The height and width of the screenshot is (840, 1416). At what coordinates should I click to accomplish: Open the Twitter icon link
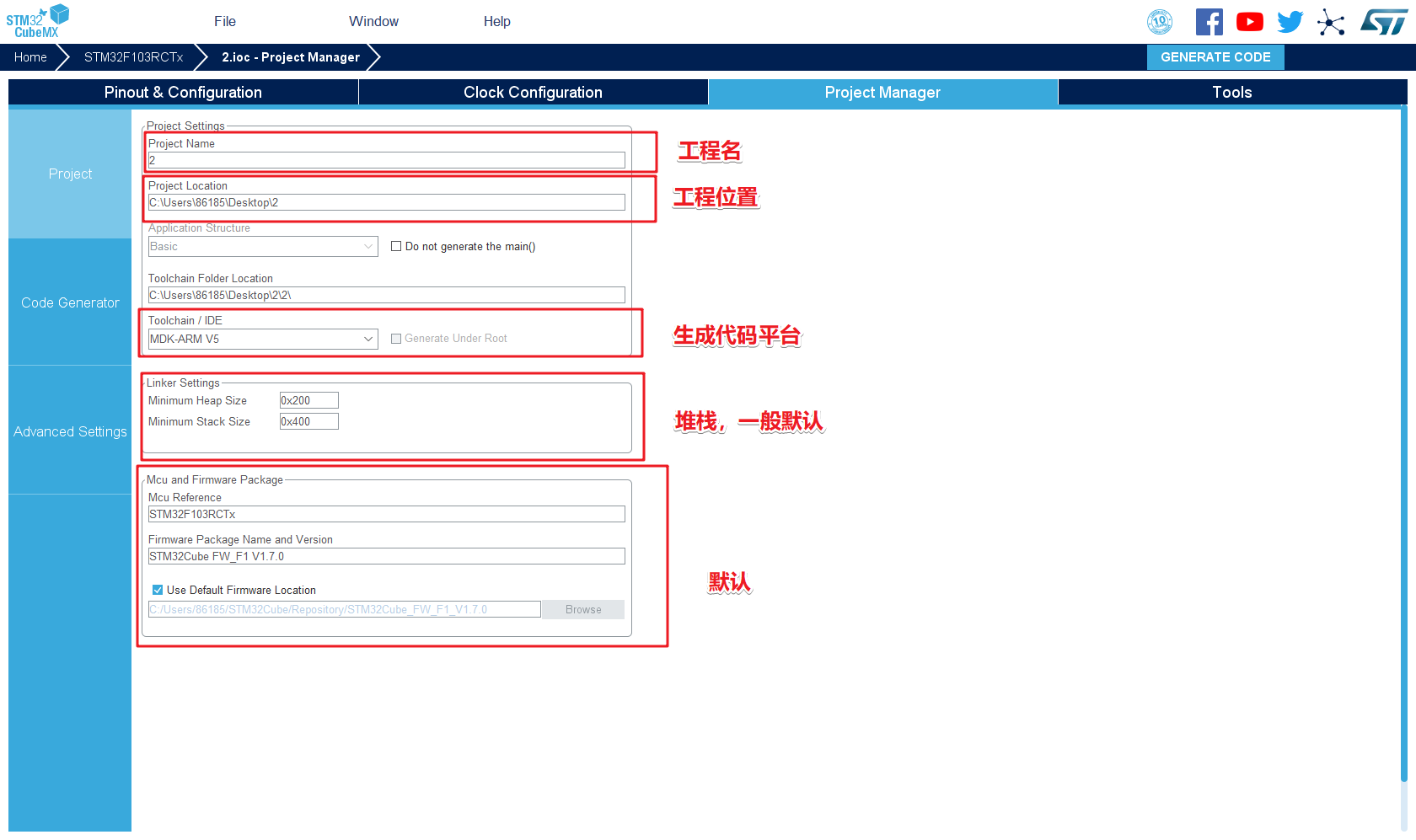[x=1290, y=22]
